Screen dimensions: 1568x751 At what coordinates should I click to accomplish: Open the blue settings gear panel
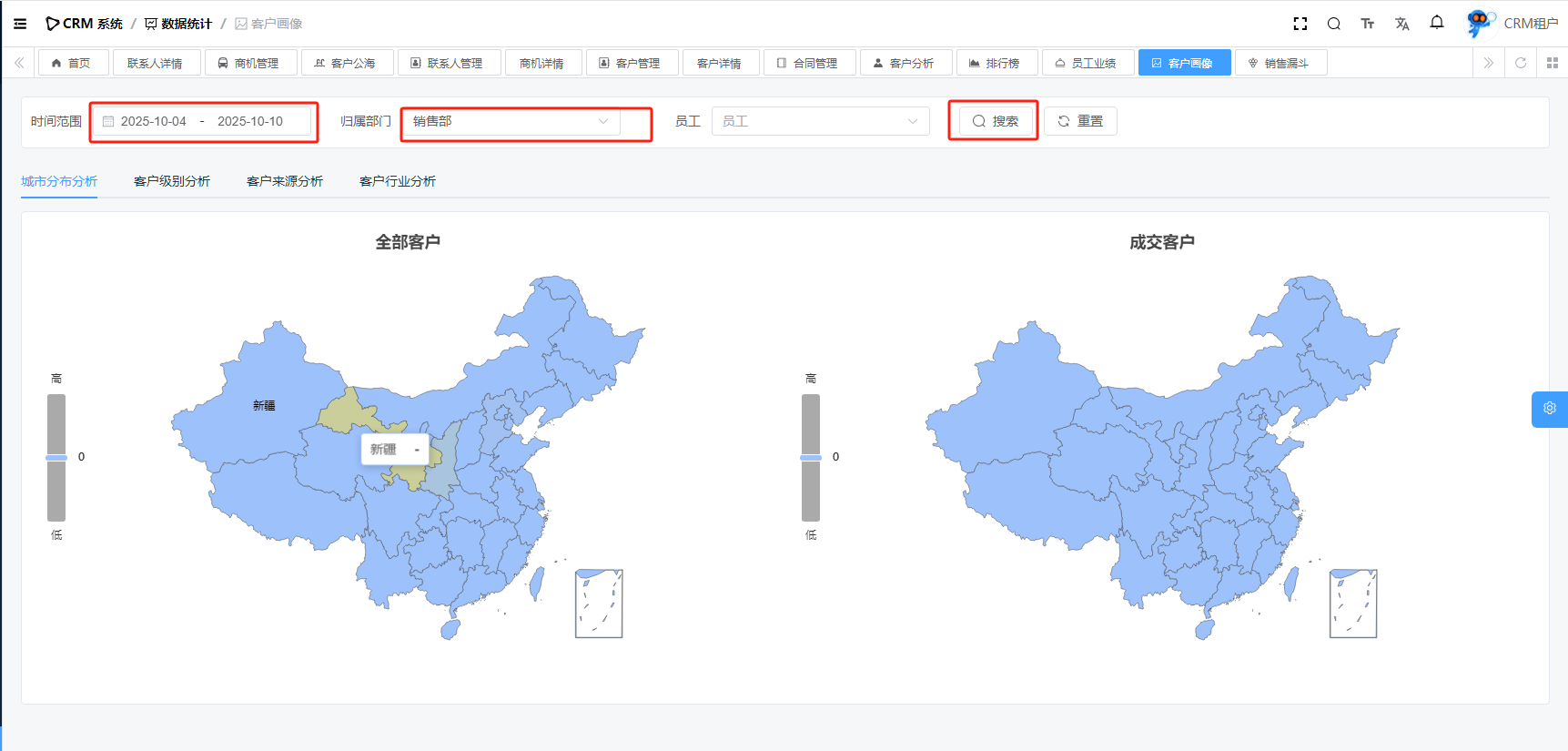tap(1549, 409)
